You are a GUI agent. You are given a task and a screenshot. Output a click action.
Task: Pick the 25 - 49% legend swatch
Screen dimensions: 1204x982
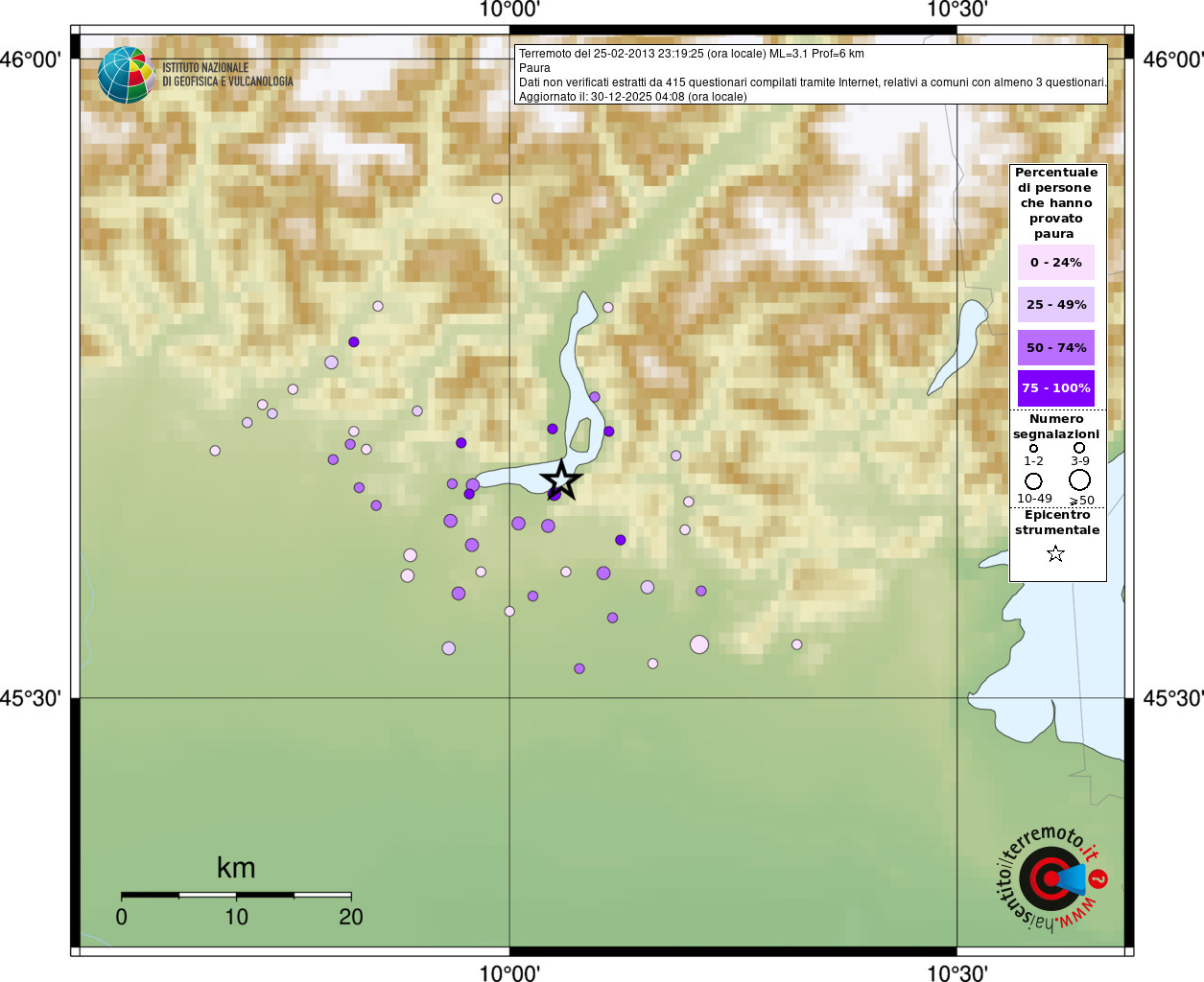pos(1056,305)
